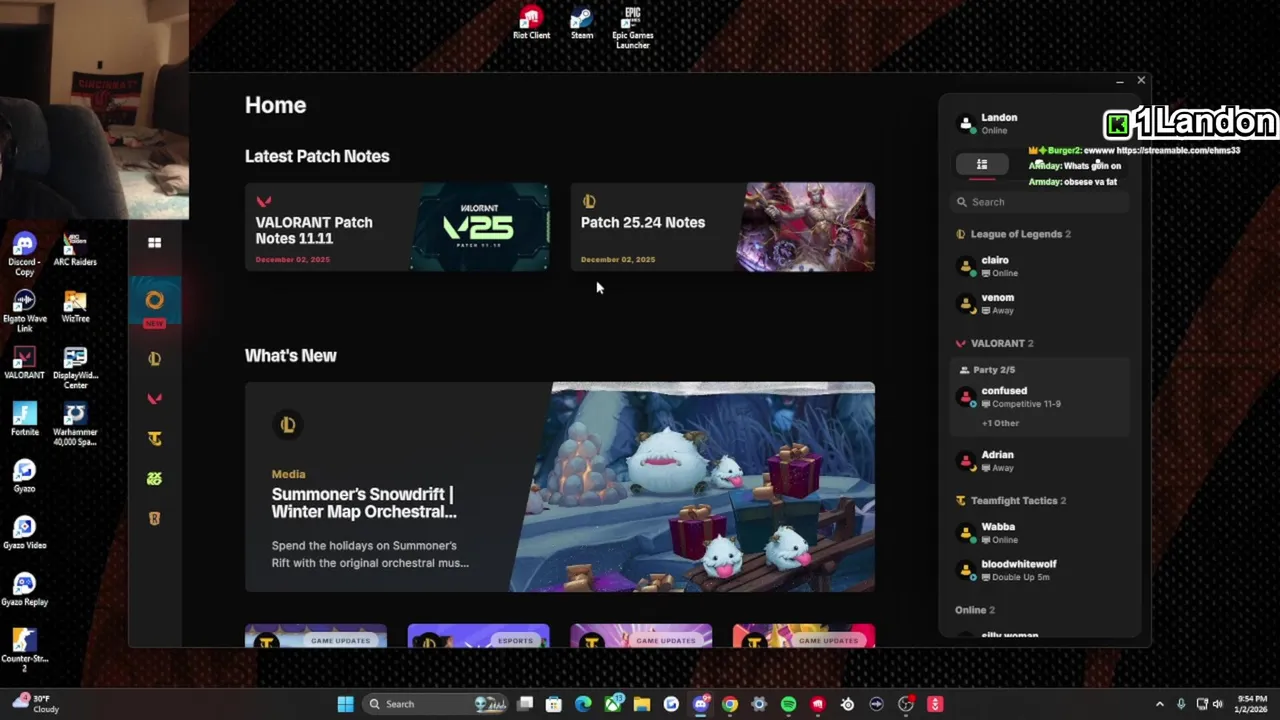This screenshot has height=720, width=1280.
Task: Open Microsoft Edge from the taskbar
Action: (x=583, y=704)
